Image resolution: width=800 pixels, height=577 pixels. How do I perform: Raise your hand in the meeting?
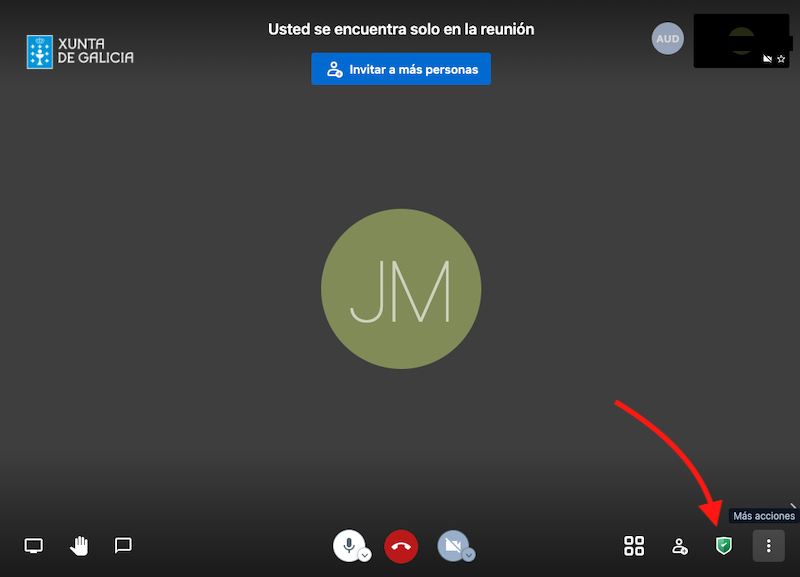pyautogui.click(x=79, y=545)
